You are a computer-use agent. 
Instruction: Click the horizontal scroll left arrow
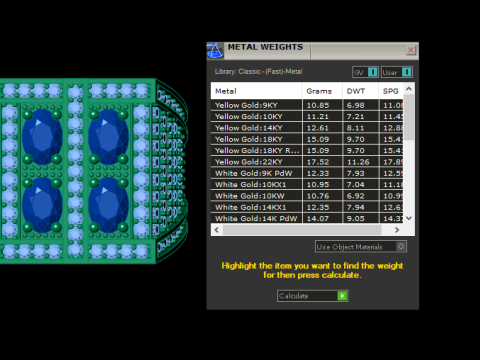tap(217, 230)
